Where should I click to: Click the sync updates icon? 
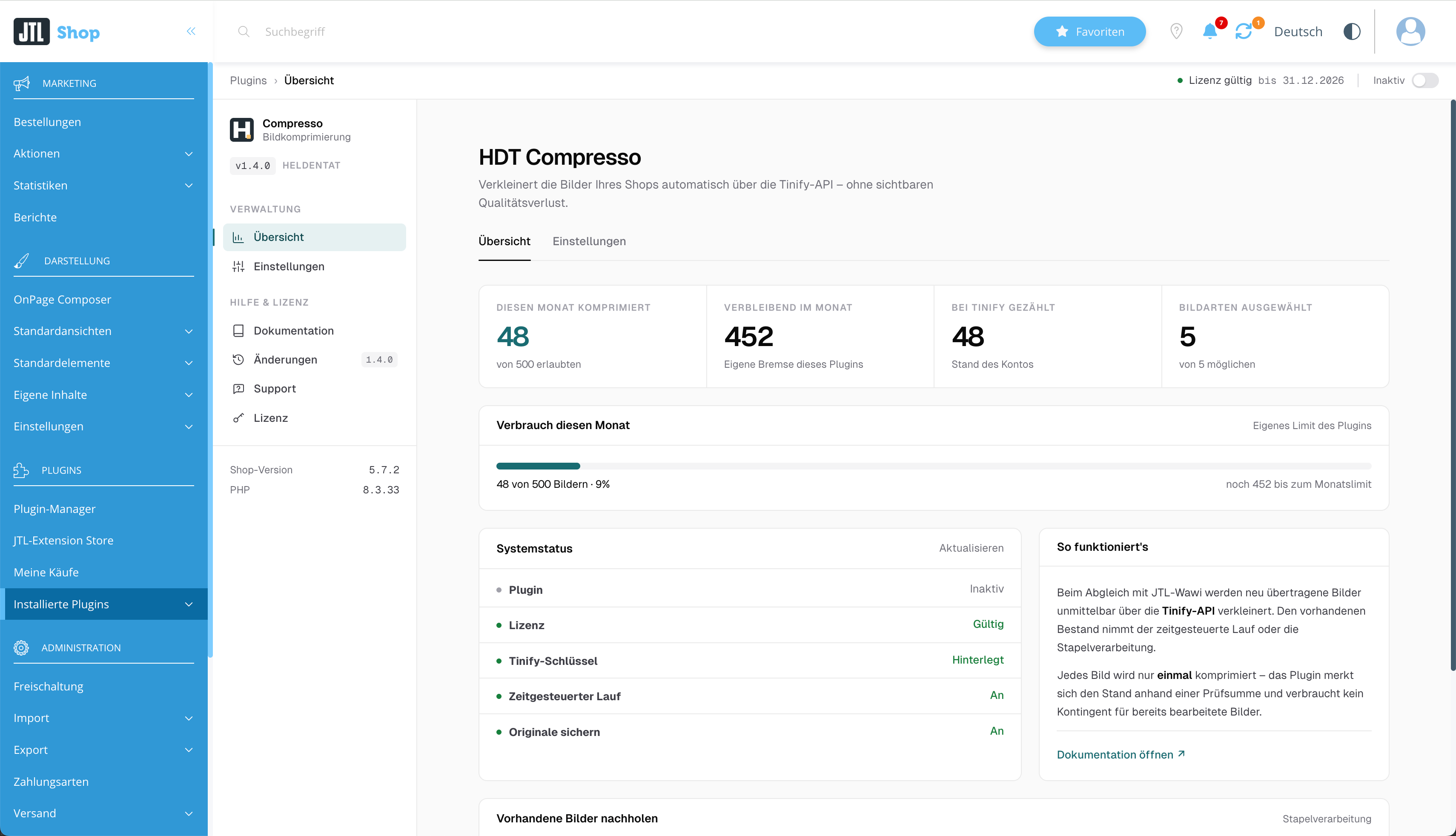pyautogui.click(x=1244, y=31)
